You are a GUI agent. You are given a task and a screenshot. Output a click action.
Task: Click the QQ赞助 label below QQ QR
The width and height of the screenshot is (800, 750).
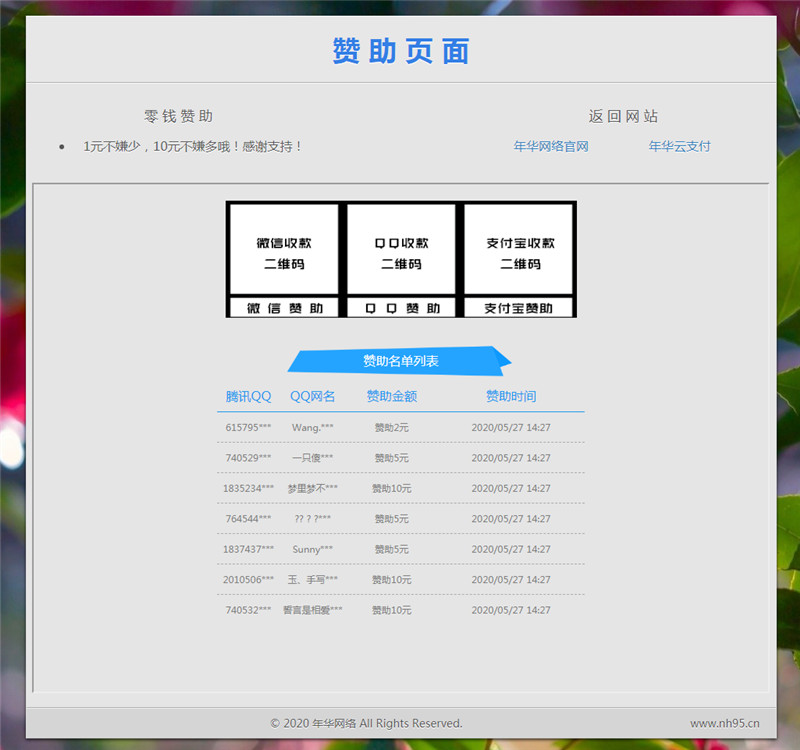(x=400, y=307)
